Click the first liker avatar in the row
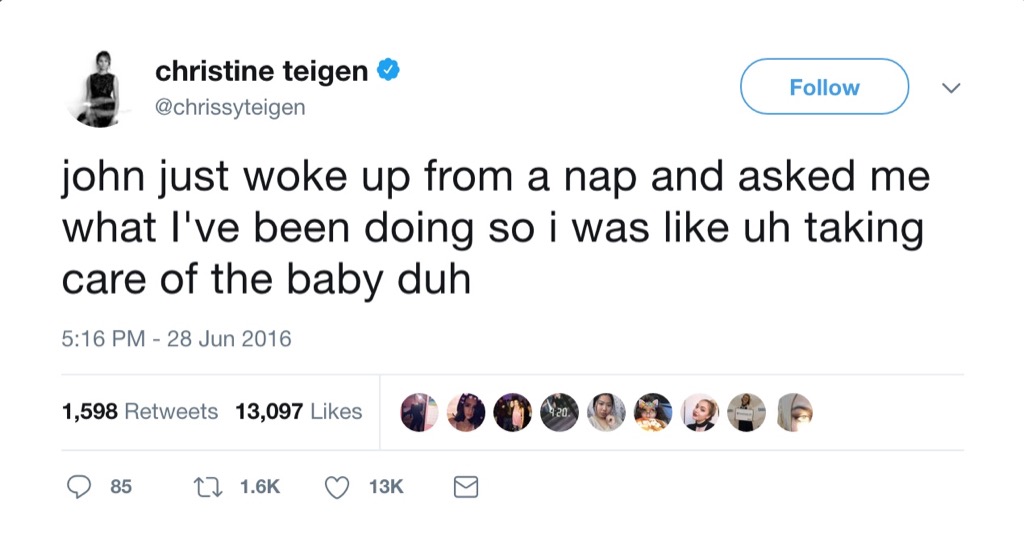 pos(419,412)
